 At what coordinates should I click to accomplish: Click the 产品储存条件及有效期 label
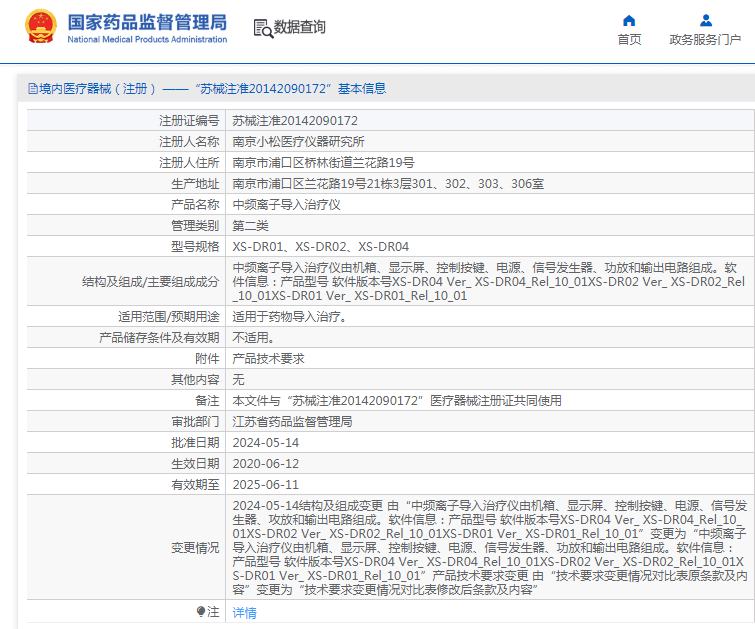pyautogui.click(x=159, y=338)
